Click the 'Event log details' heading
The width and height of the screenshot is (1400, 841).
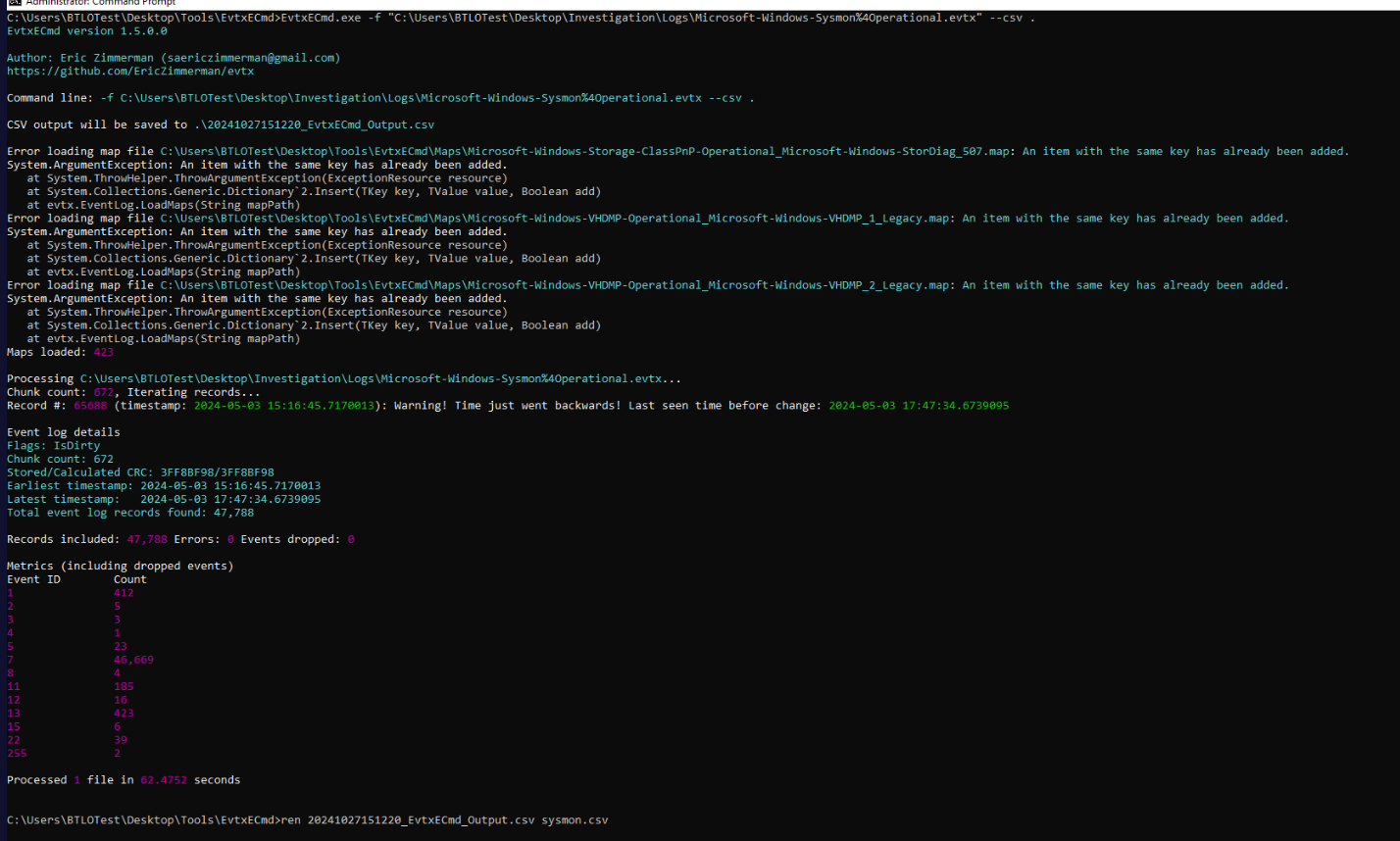(64, 431)
